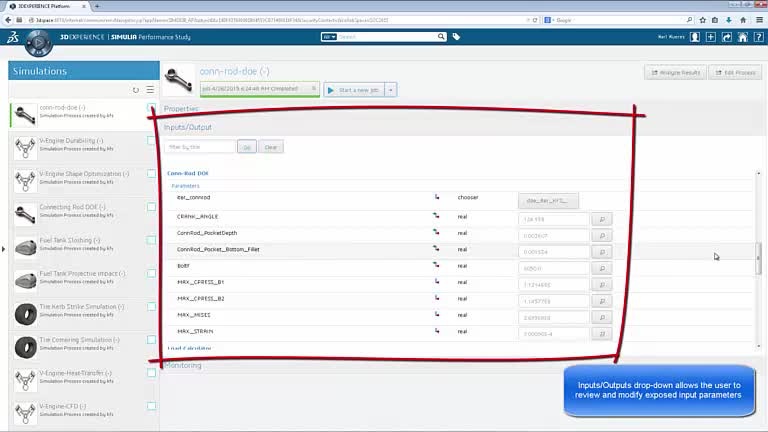
Task: Click browse button for MAX_MISES value
Action: 602,317
